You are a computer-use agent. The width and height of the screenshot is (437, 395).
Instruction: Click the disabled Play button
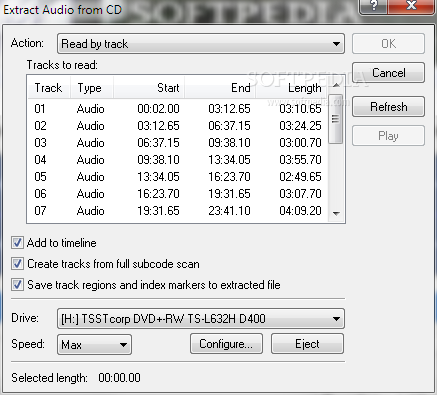point(388,136)
